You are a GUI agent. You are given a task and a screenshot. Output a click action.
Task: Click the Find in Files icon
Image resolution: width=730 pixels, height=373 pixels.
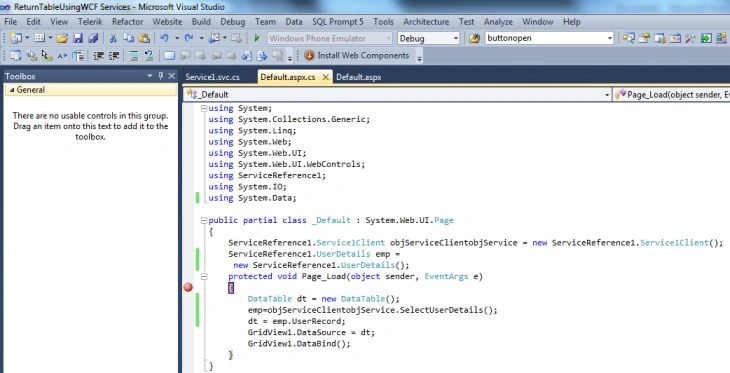pyautogui.click(x=474, y=38)
